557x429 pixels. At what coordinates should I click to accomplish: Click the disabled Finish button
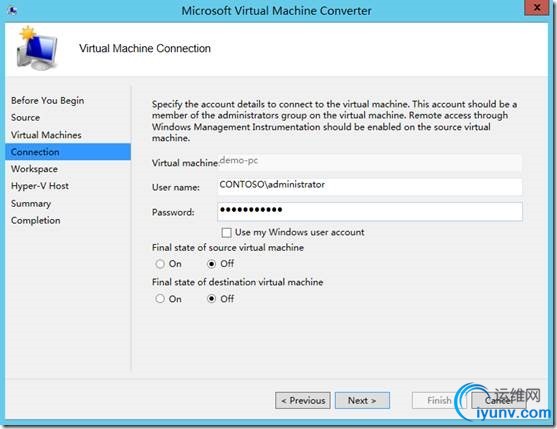(439, 401)
